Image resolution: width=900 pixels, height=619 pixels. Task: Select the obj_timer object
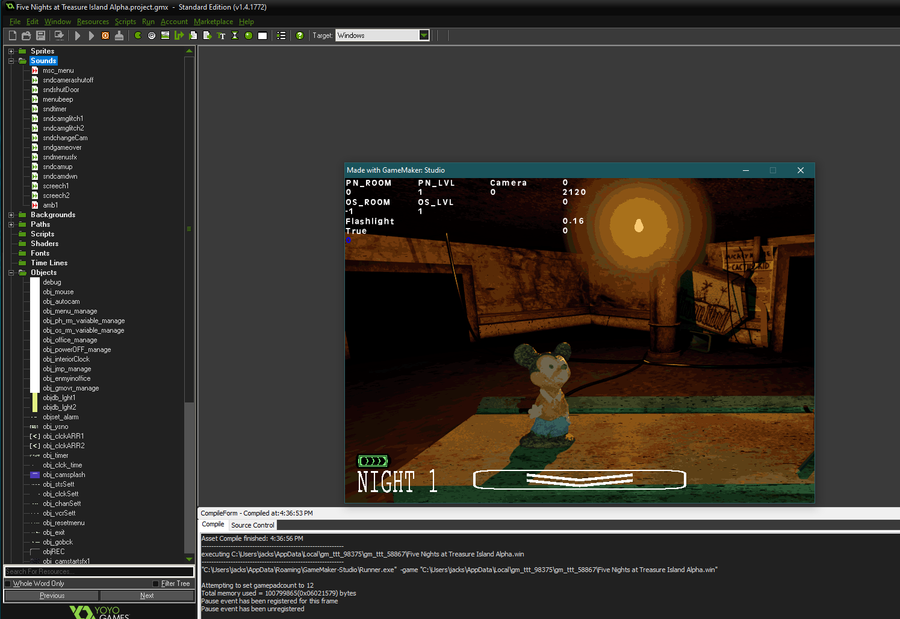[55, 455]
